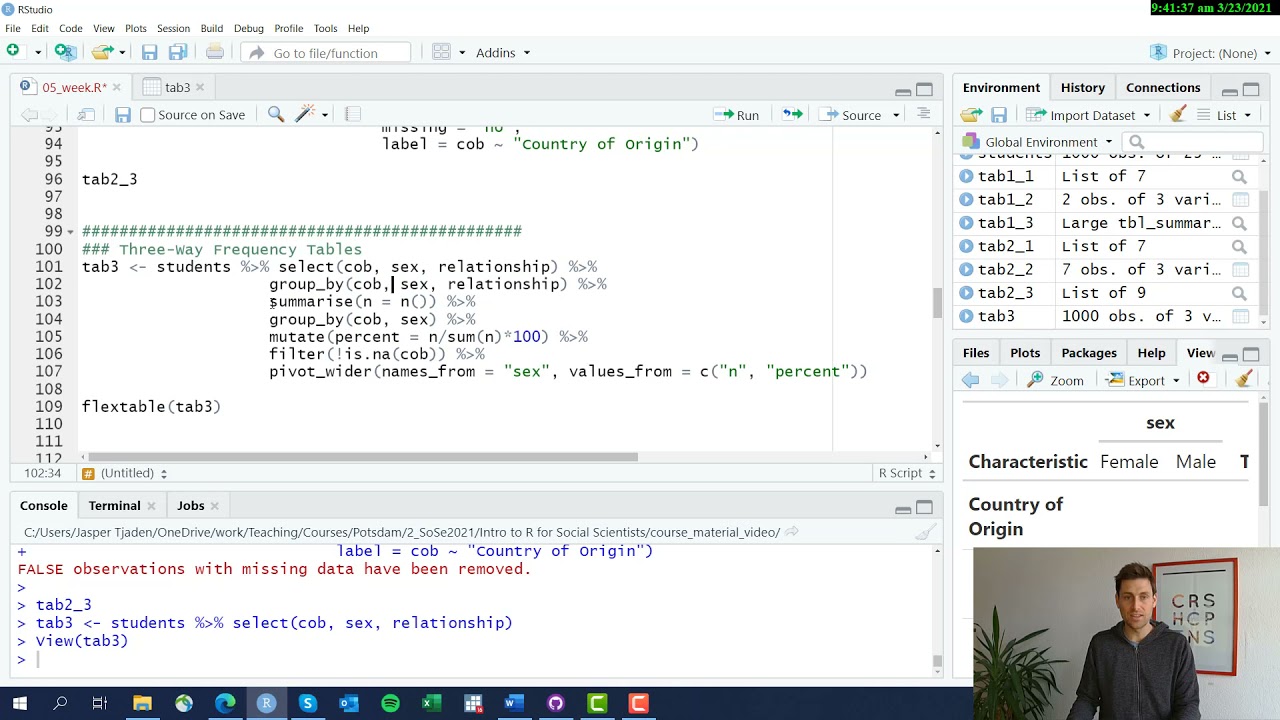The width and height of the screenshot is (1280, 720).
Task: Open workspace panes layout icon
Action: (441, 52)
